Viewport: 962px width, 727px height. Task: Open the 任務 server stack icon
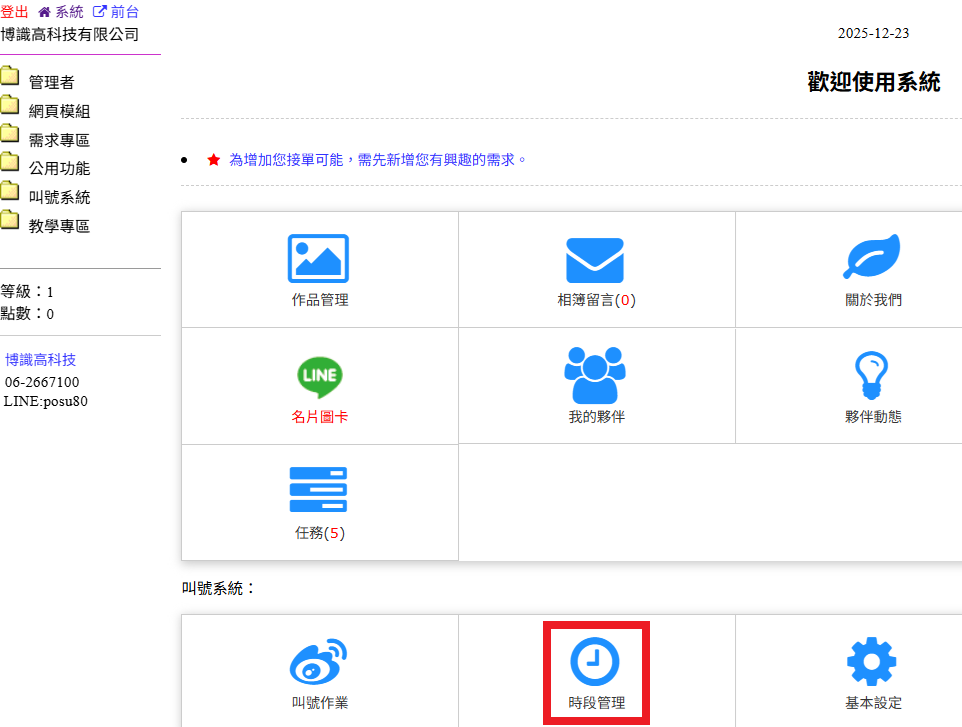pos(319,490)
